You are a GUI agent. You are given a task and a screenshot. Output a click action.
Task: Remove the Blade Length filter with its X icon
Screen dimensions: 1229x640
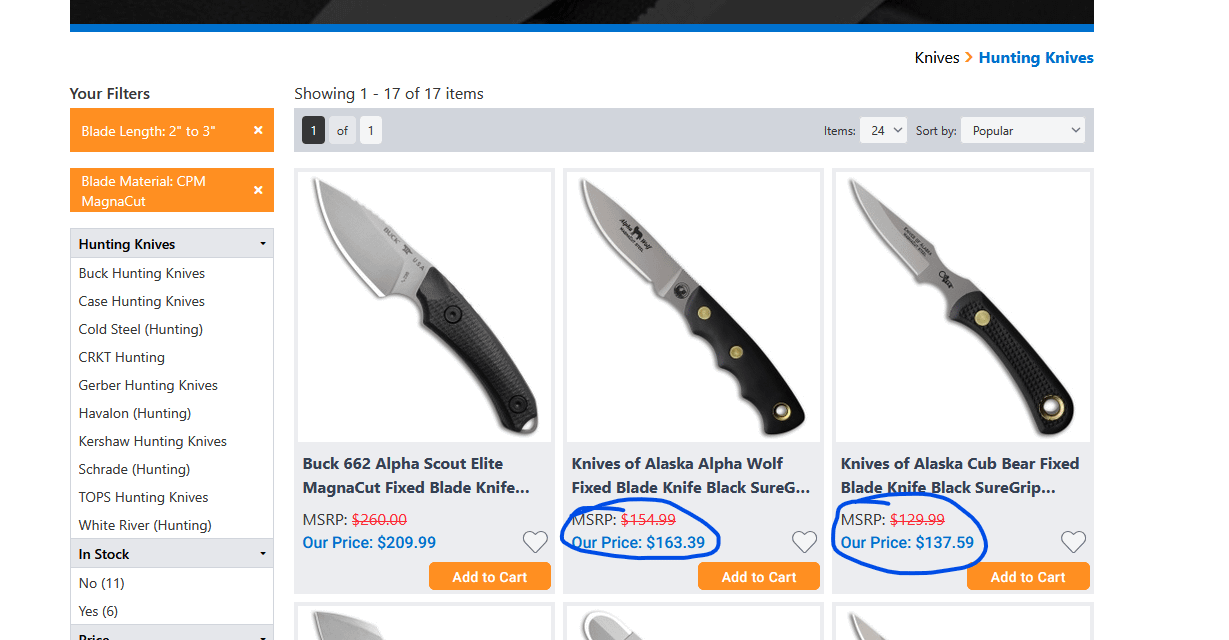tap(258, 131)
